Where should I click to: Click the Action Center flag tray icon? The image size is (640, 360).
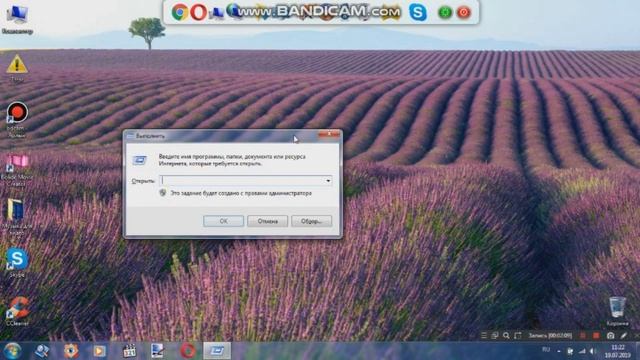[x=570, y=351]
